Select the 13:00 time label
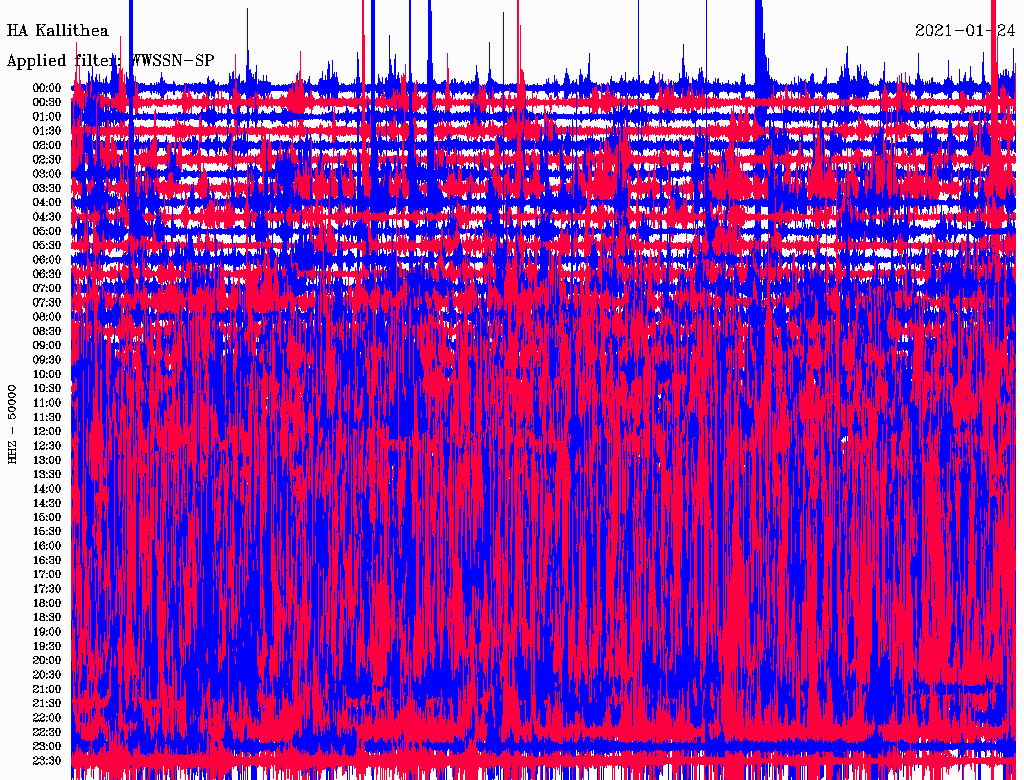1024x780 pixels. pyautogui.click(x=47, y=460)
